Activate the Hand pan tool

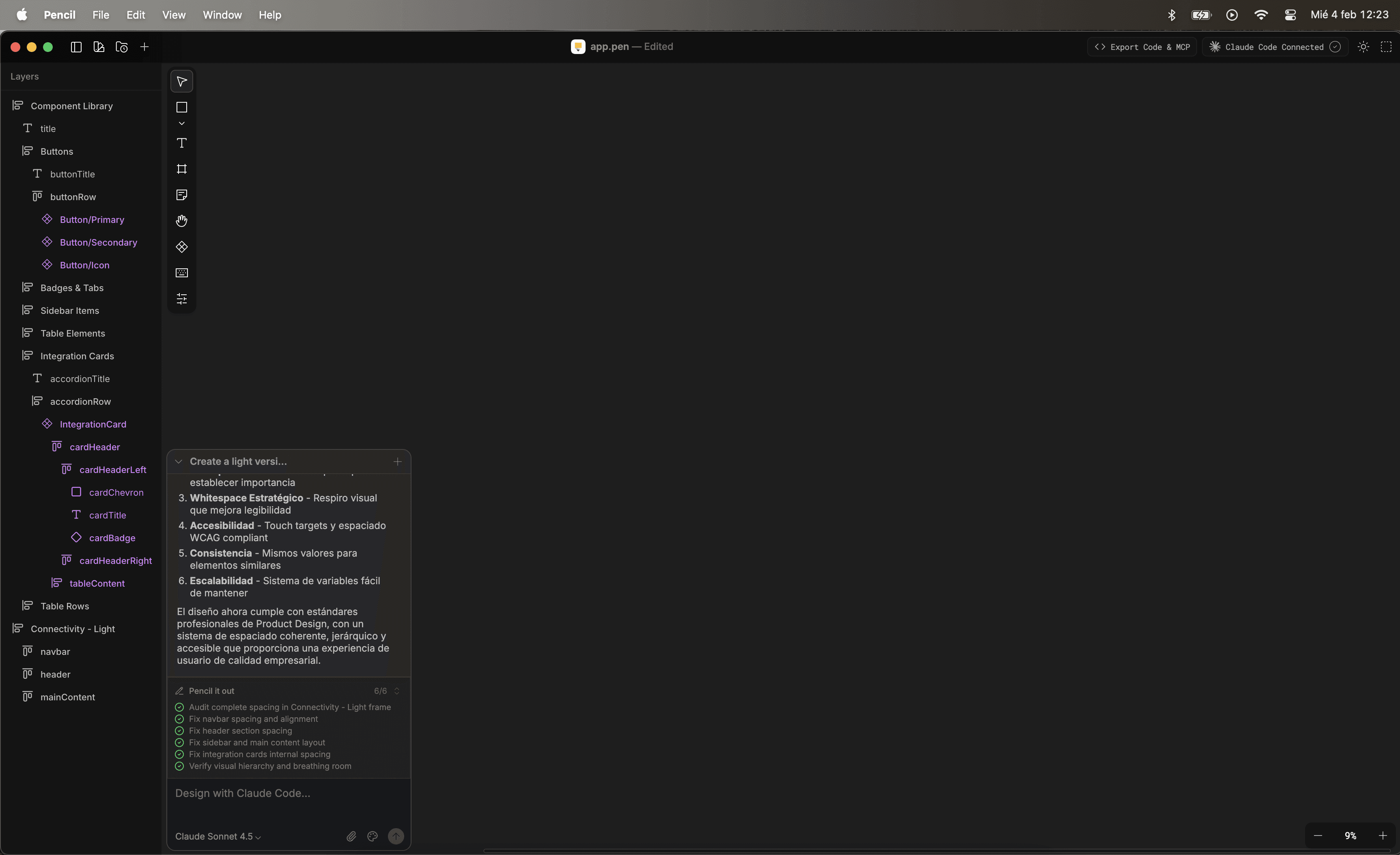point(182,220)
